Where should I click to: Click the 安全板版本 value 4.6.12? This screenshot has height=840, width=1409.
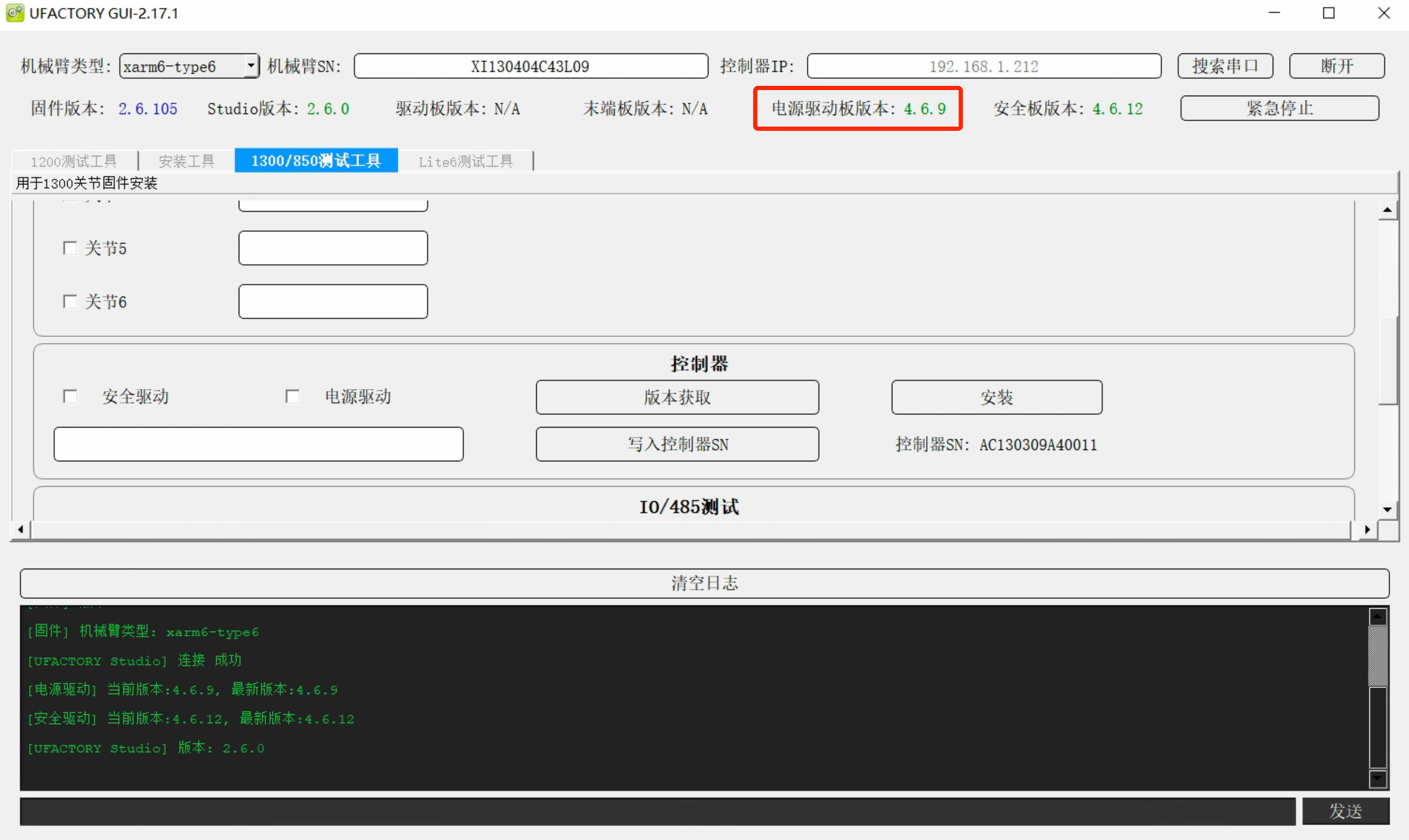click(1117, 109)
